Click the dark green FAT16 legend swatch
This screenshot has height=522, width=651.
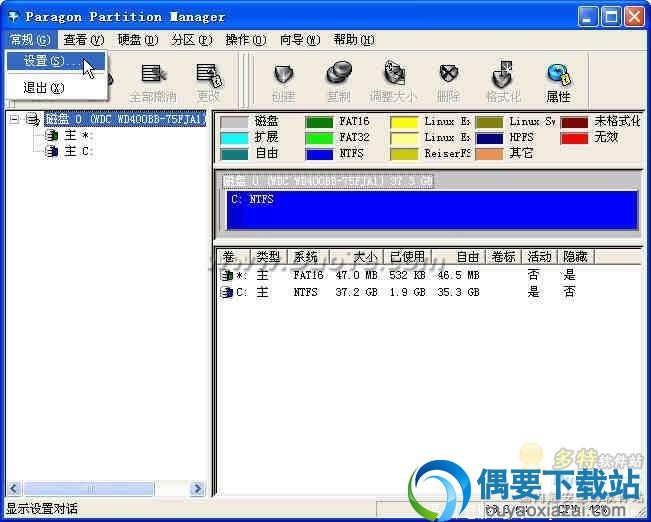[319, 123]
